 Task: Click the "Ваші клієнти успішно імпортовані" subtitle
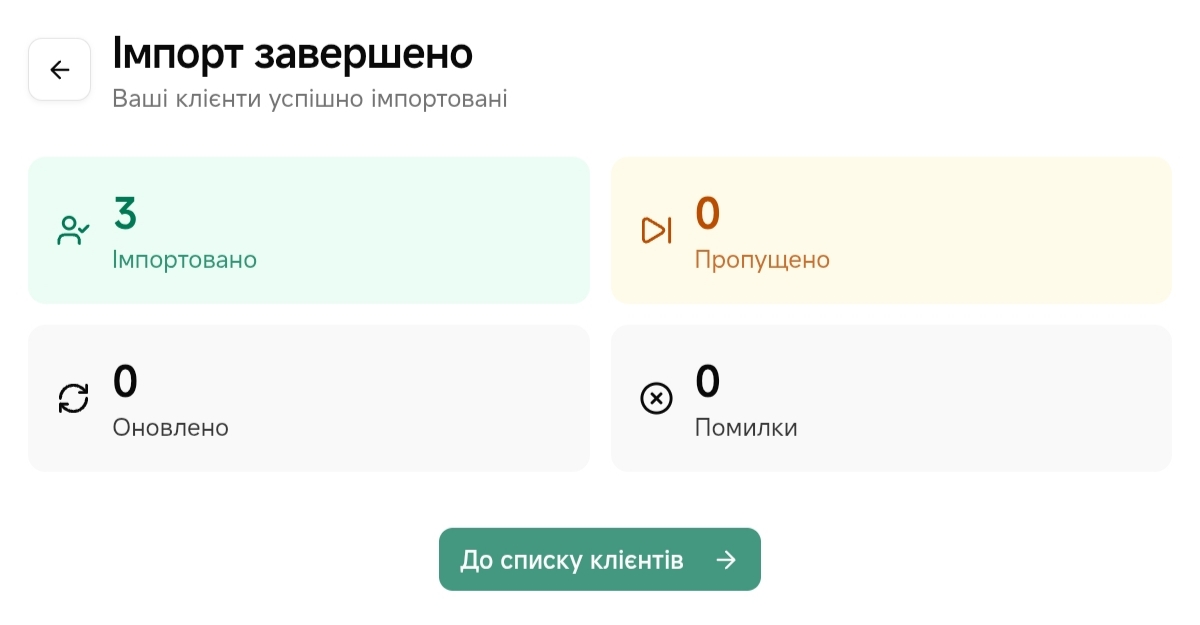(x=309, y=99)
